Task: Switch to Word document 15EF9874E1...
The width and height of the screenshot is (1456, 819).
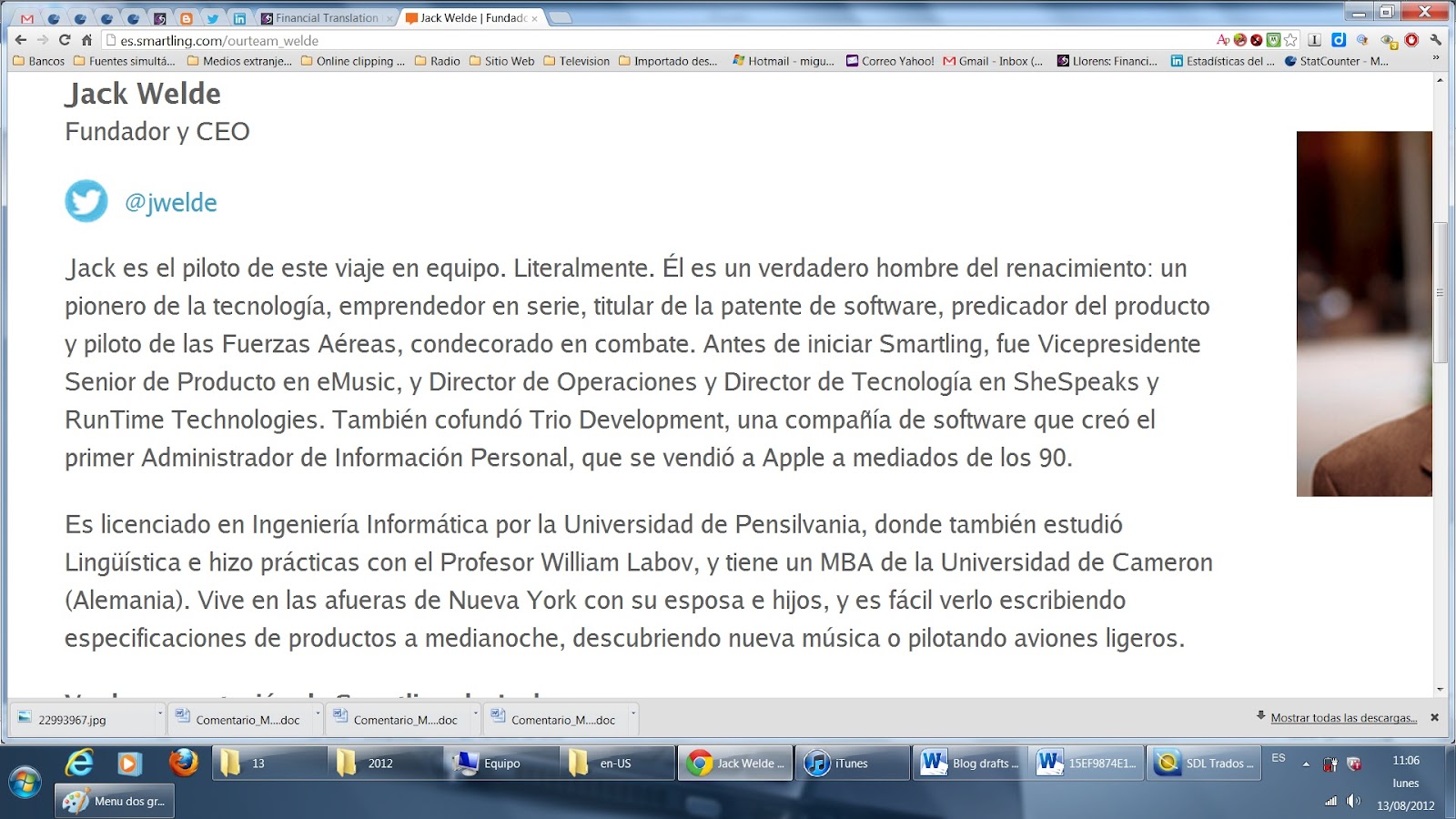Action: coord(1087,763)
